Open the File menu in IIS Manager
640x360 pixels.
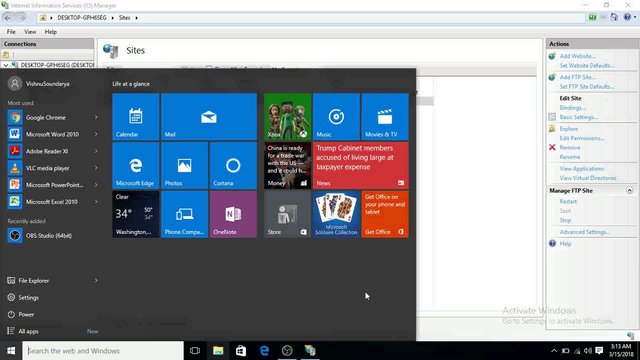point(11,32)
